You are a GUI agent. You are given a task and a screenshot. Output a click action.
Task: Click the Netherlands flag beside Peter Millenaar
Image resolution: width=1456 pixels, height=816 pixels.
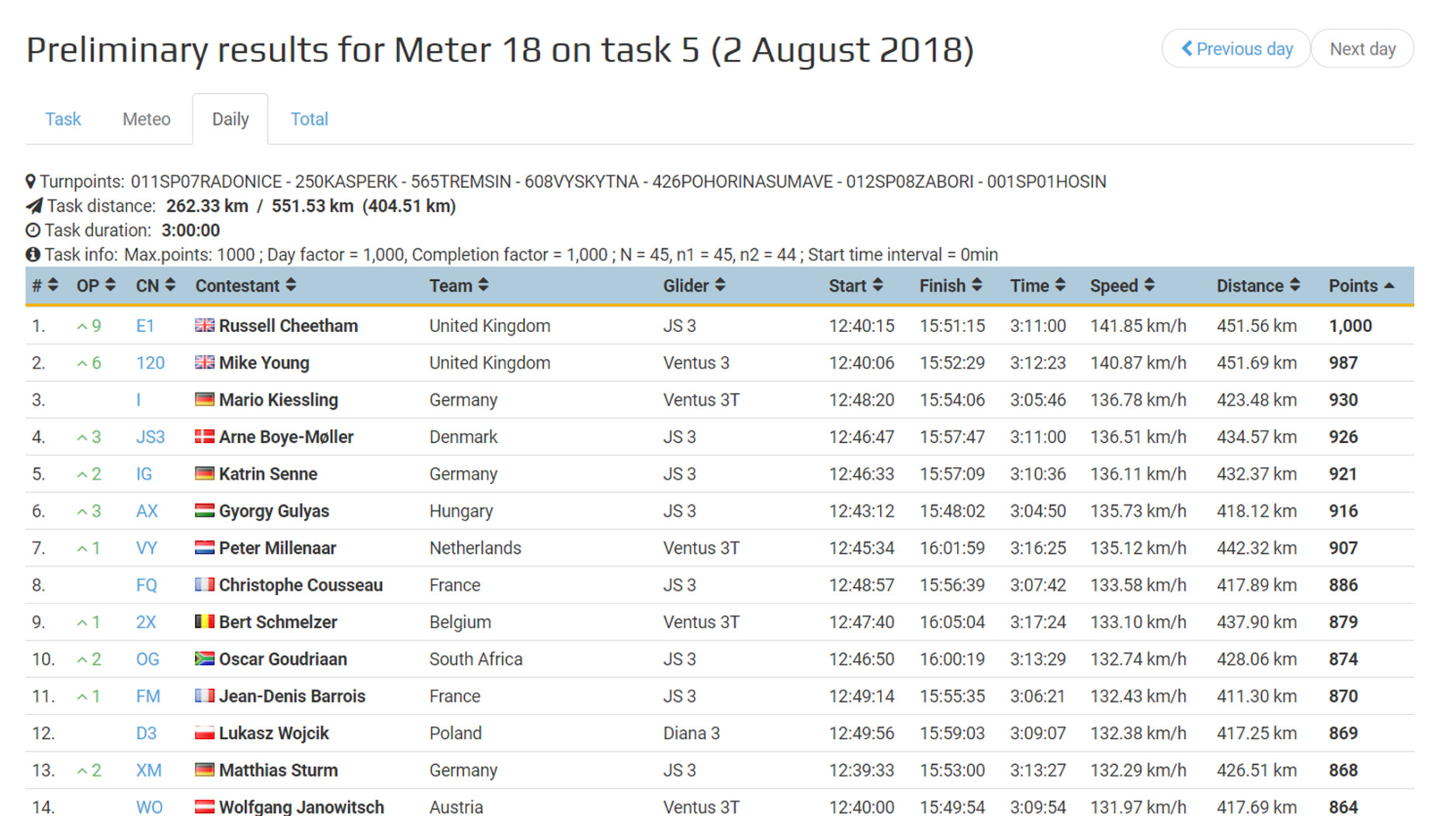point(204,548)
